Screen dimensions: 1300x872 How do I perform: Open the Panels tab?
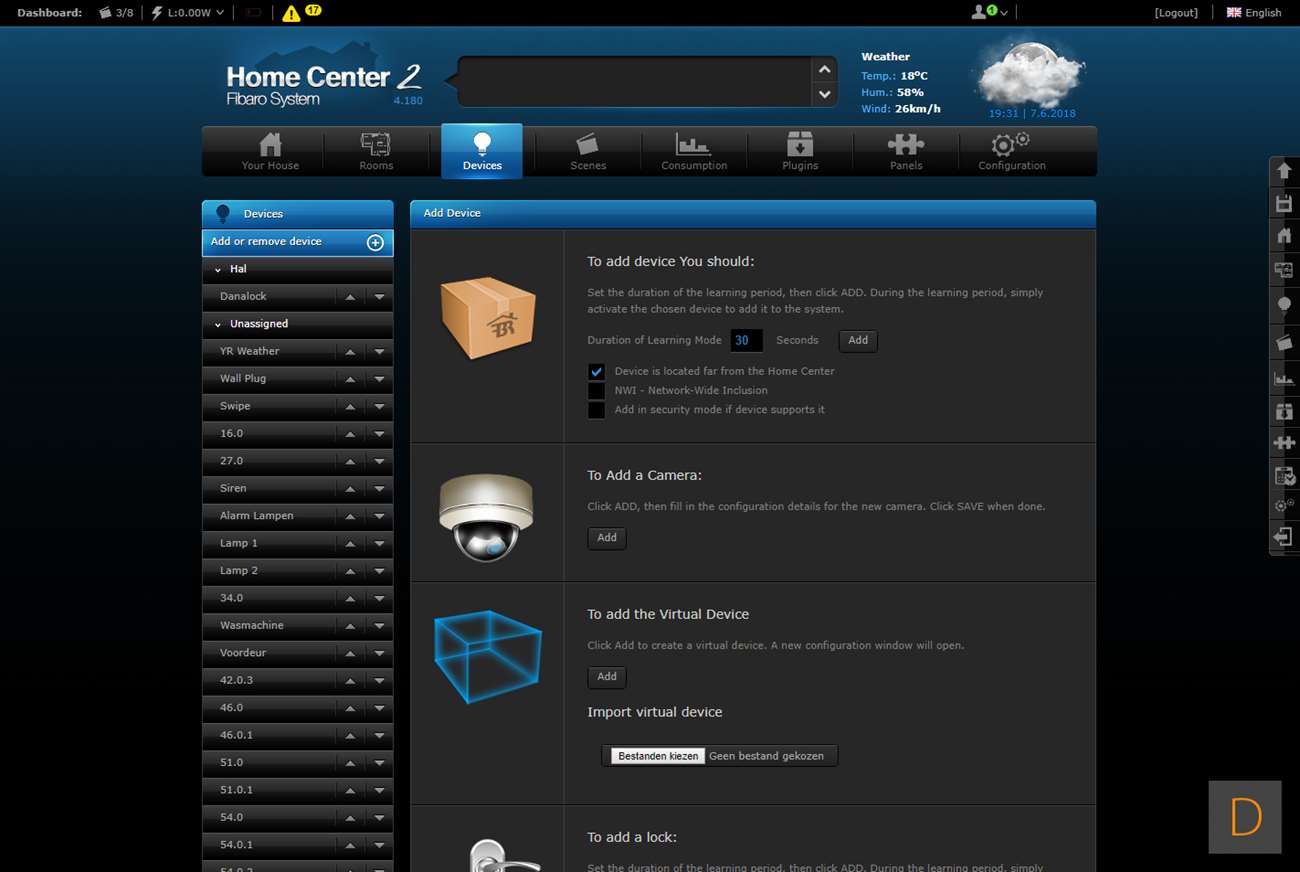906,152
